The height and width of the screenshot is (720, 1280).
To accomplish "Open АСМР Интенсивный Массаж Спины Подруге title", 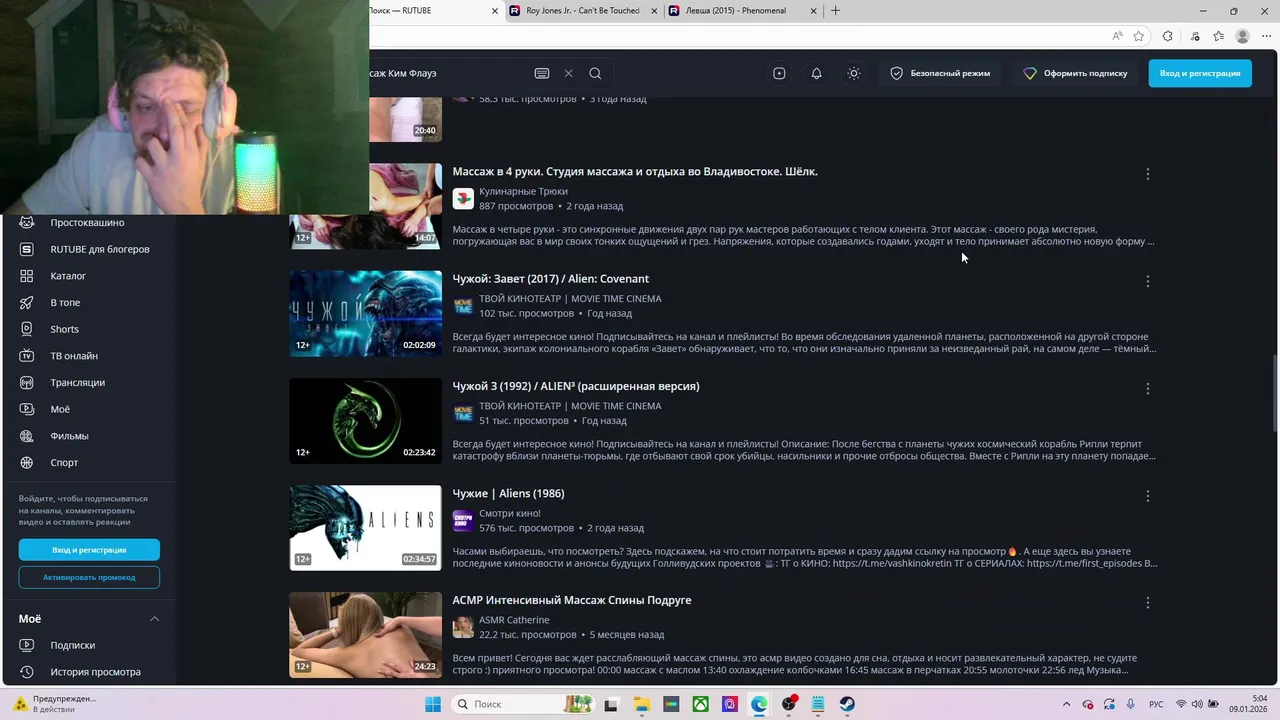I will [x=572, y=600].
